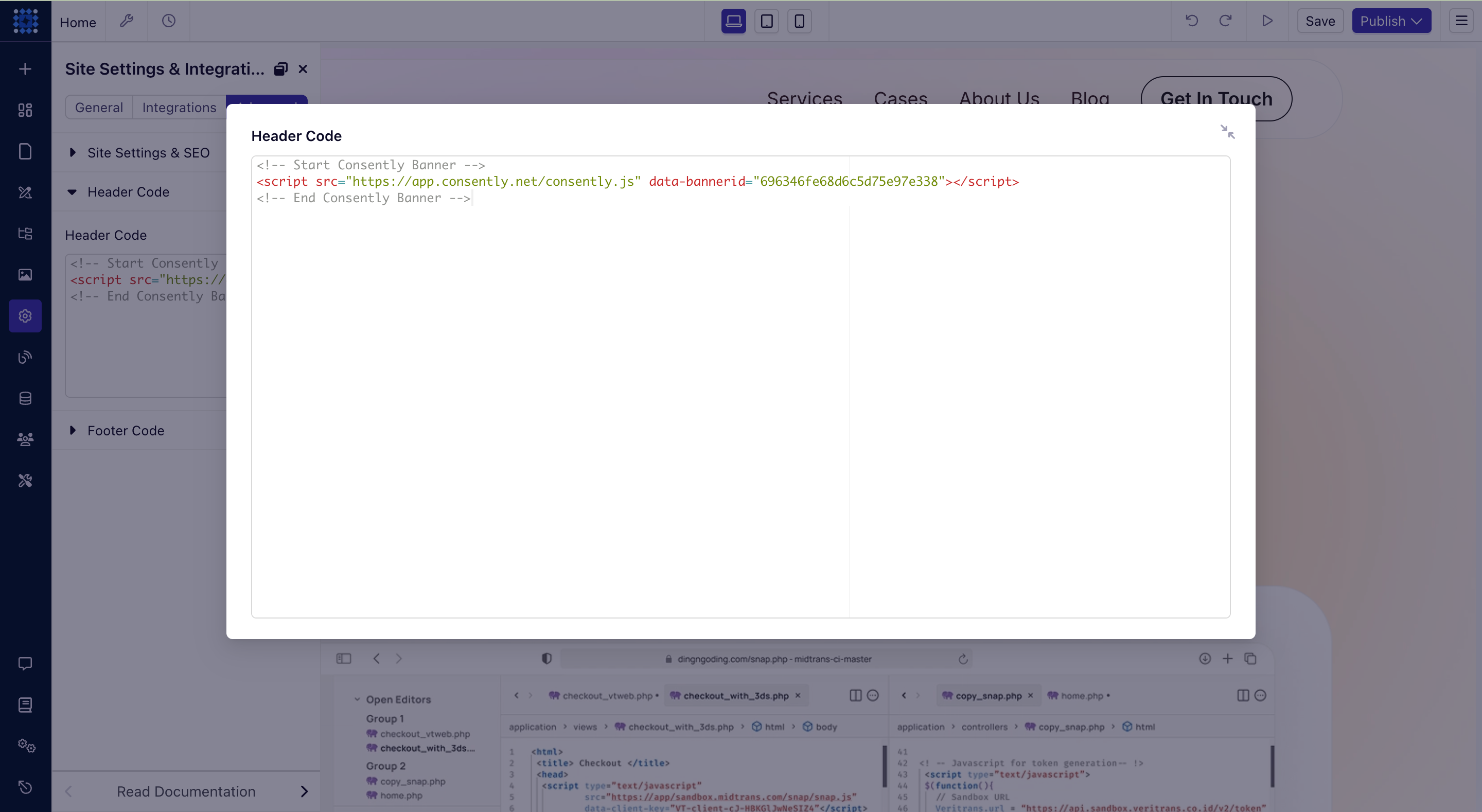Switch to desktop viewport mode
1482x812 pixels.
point(733,21)
